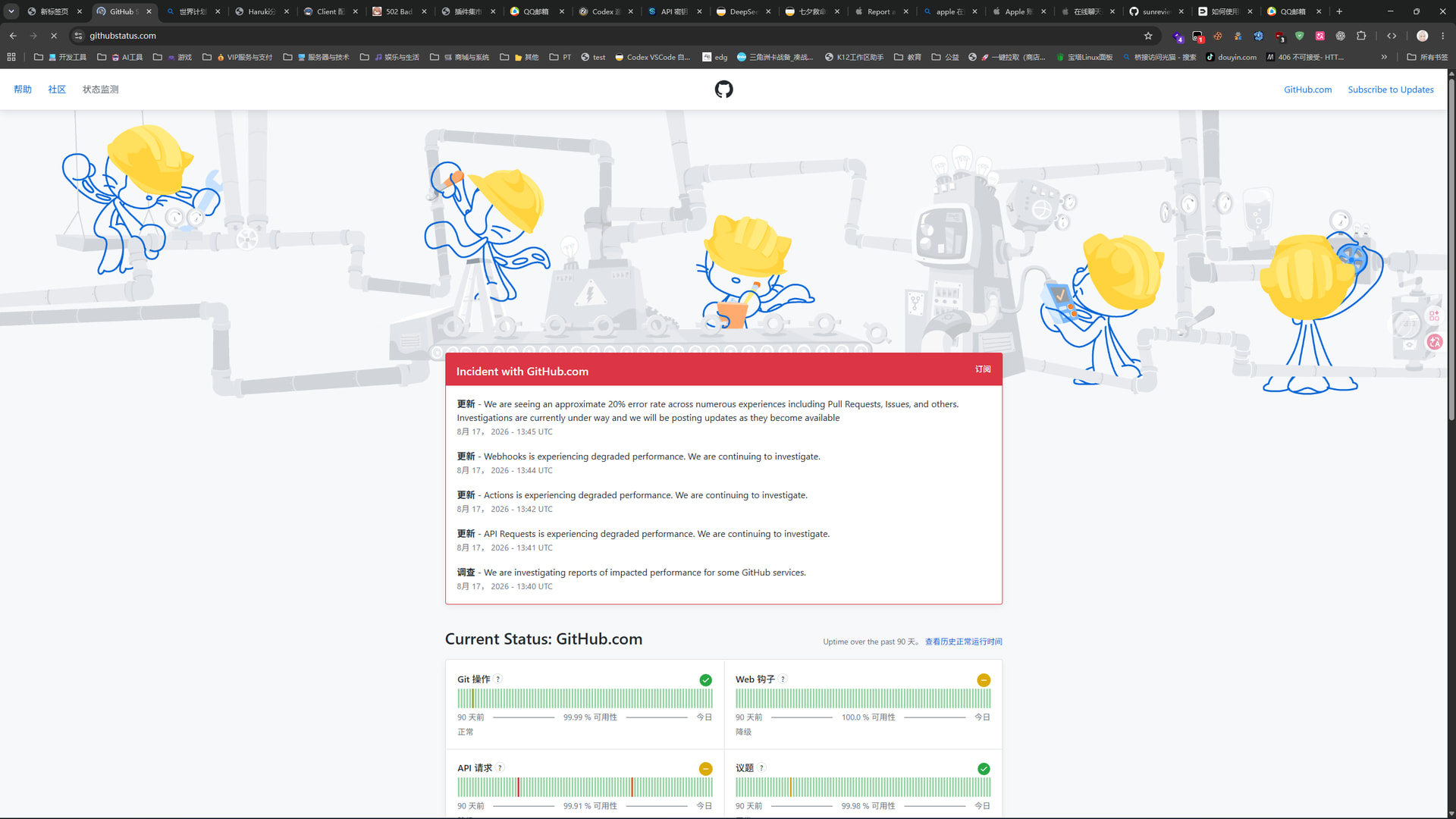Open the K12工作区助手 bookmark

[x=854, y=57]
